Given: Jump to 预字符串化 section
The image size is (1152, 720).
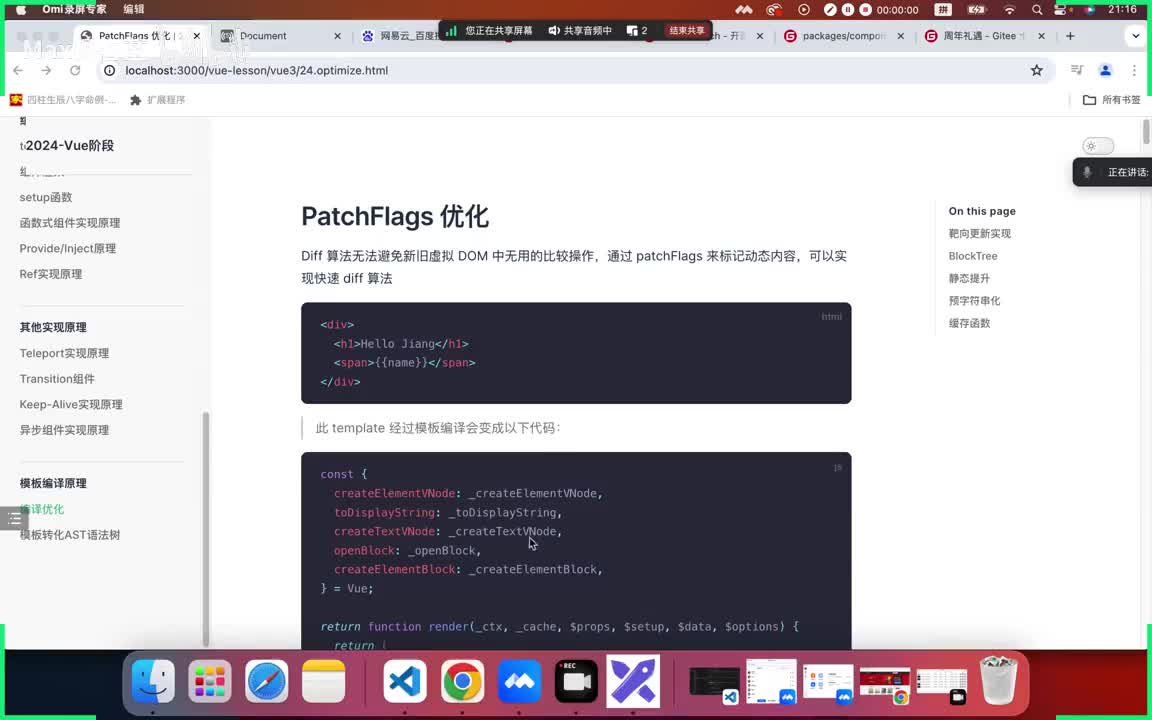Looking at the screenshot, I should [974, 300].
